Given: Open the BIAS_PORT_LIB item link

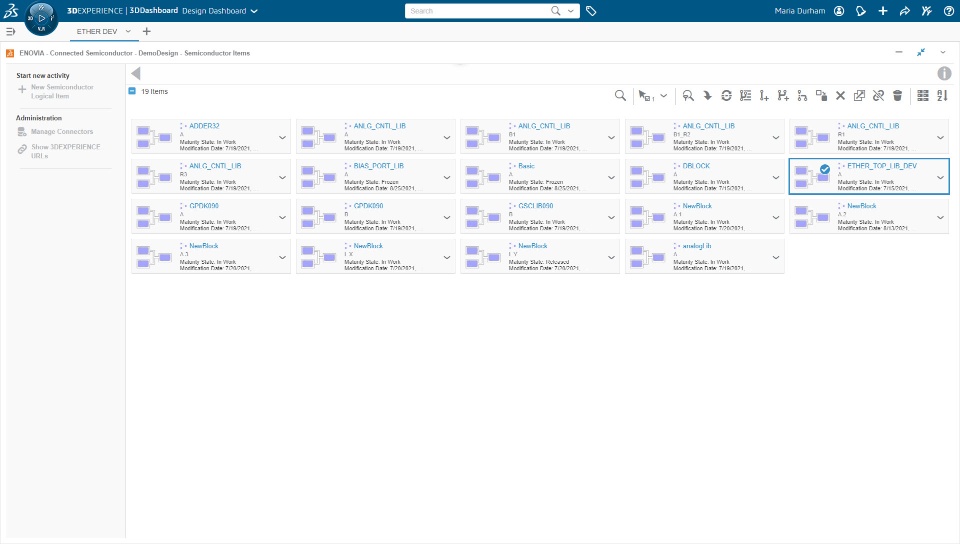Looking at the screenshot, I should pyautogui.click(x=378, y=166).
